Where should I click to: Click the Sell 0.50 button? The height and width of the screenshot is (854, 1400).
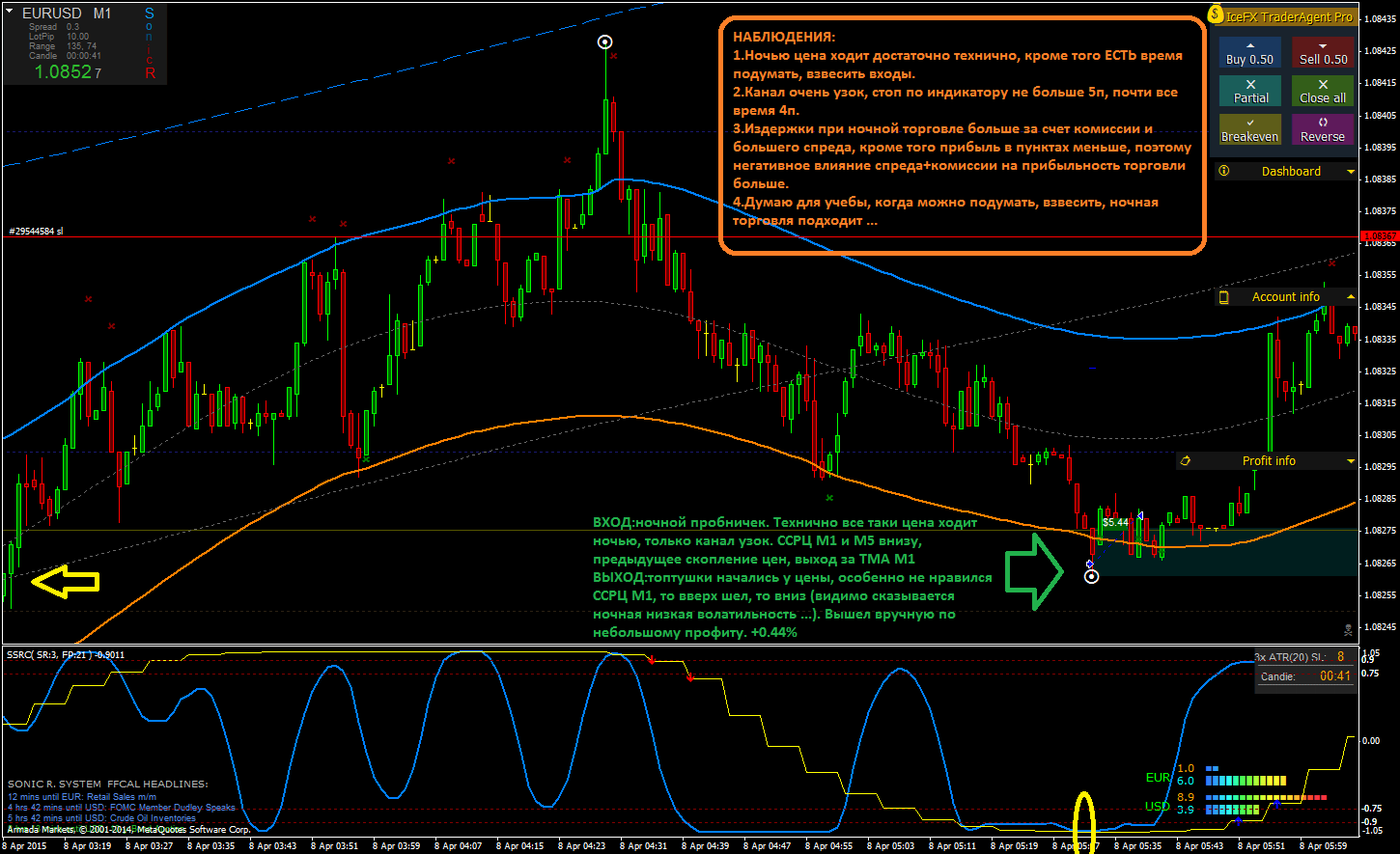tap(1323, 53)
